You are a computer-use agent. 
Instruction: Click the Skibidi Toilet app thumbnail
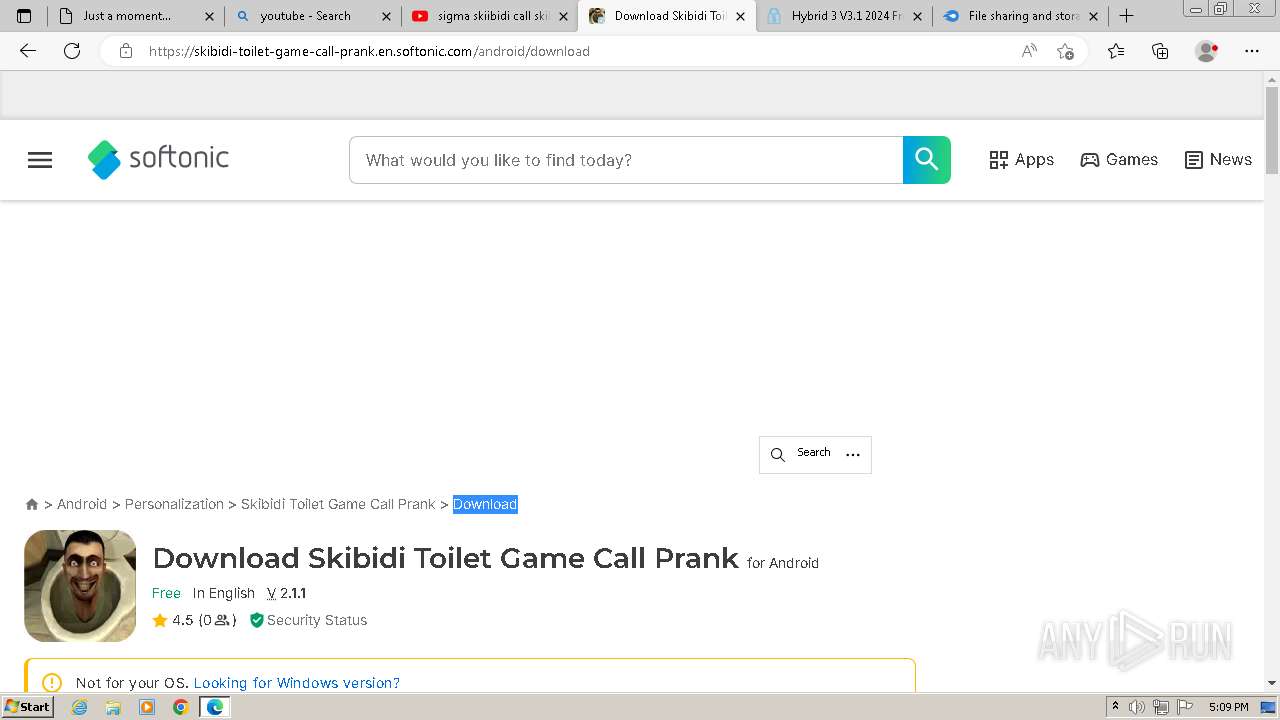click(x=80, y=586)
